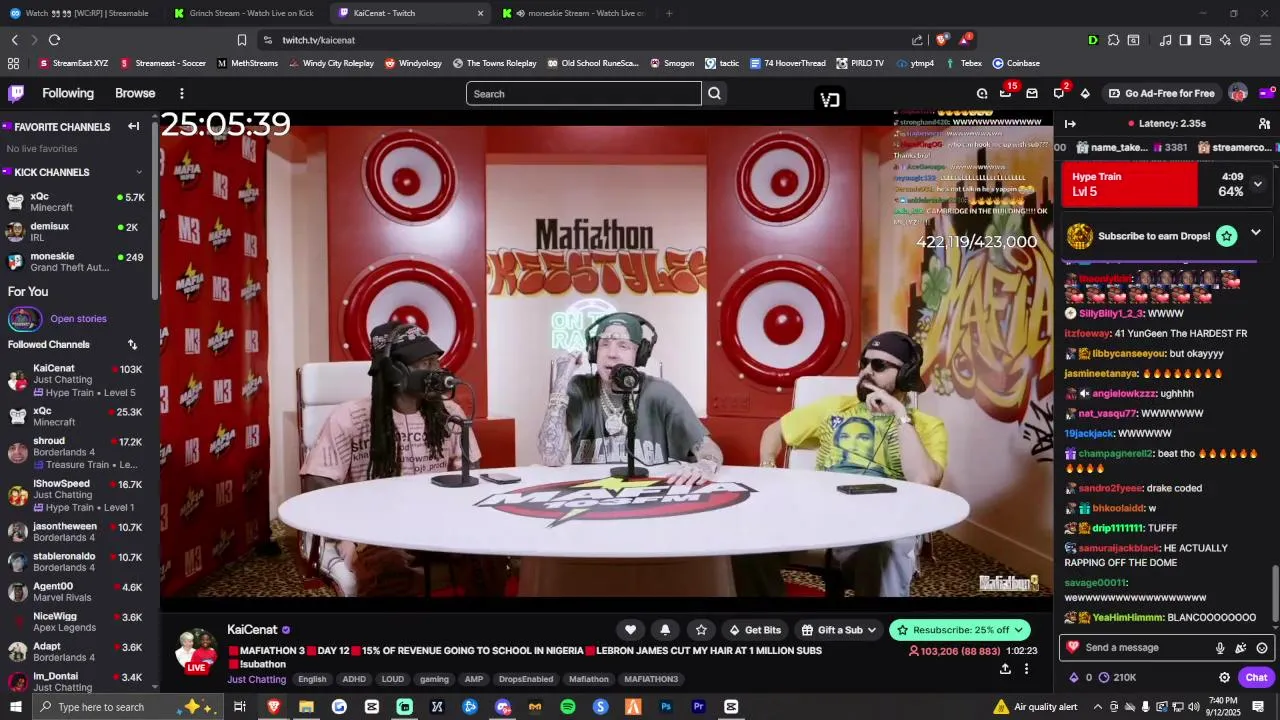This screenshot has width=1280, height=720.
Task: Open notifications with 15 badge
Action: (1006, 93)
